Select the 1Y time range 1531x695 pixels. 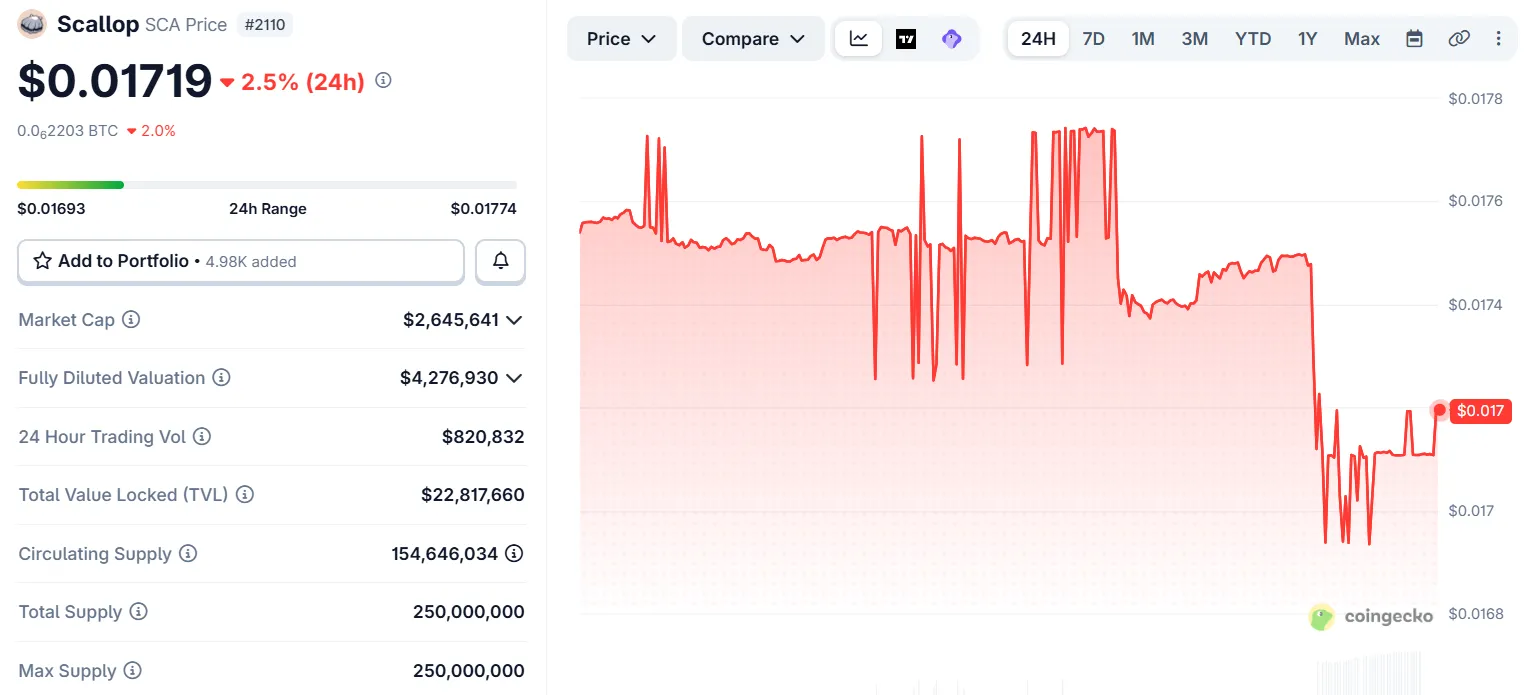1307,39
